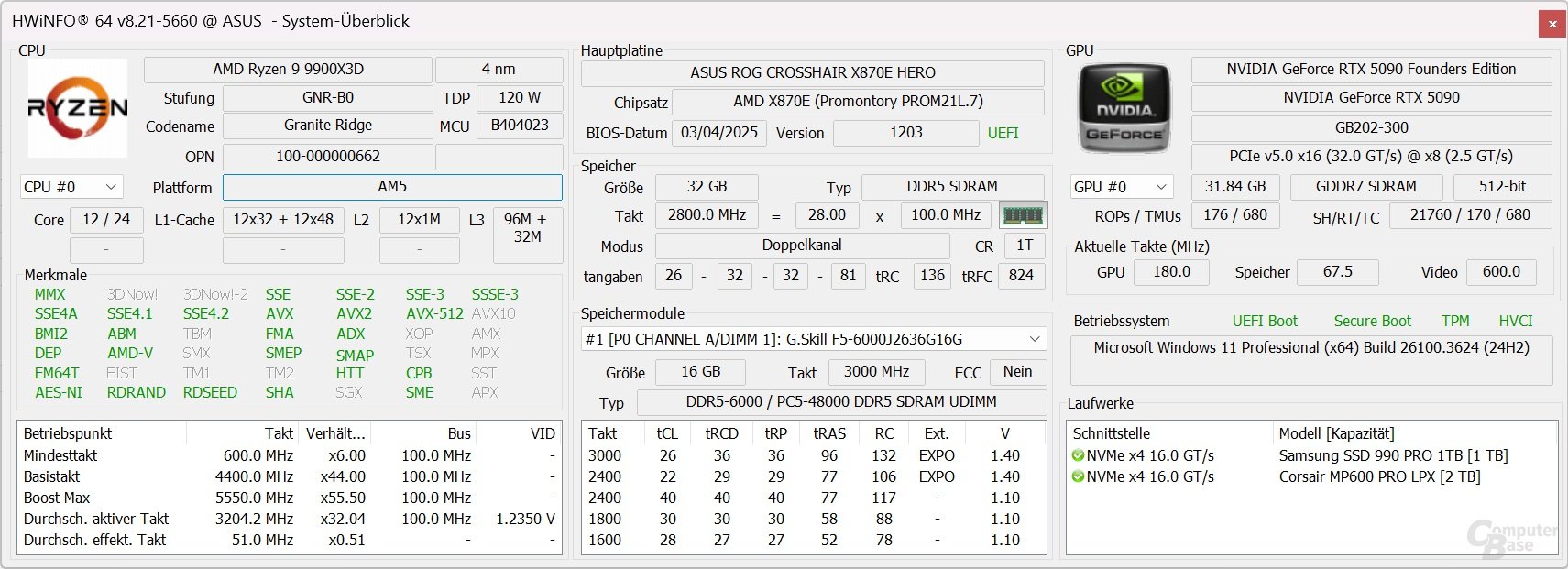Viewport: 1568px width, 569px height.
Task: Click the TPM indicator
Action: point(1455,321)
